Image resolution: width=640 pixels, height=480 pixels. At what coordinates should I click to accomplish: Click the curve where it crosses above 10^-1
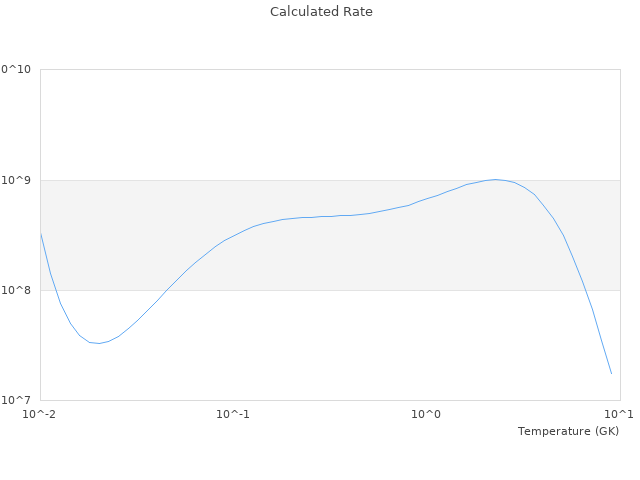tap(233, 236)
